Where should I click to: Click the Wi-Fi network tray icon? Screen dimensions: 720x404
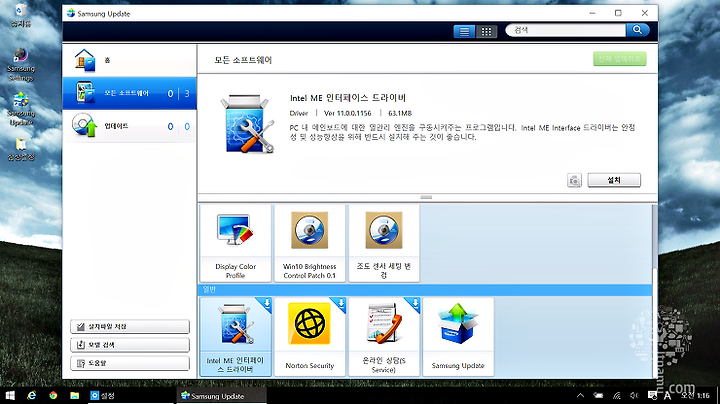(616, 395)
